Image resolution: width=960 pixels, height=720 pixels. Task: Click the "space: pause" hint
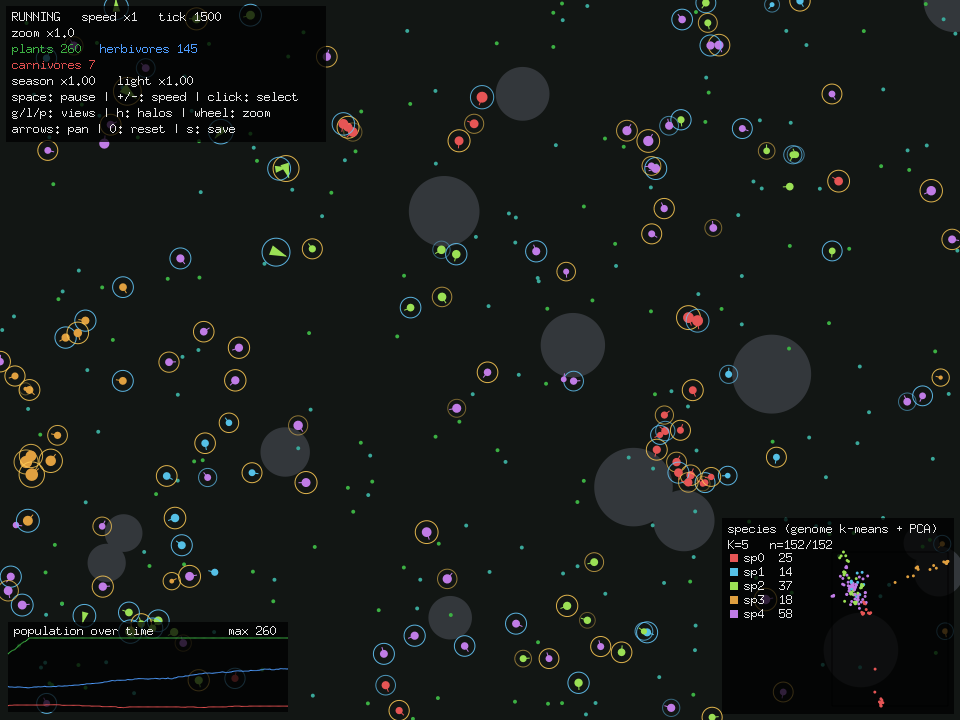coord(53,97)
